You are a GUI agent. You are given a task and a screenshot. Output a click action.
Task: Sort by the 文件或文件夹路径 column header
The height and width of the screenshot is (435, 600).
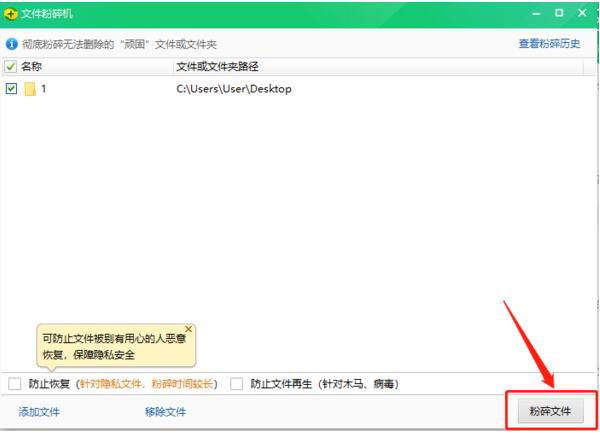(x=217, y=67)
